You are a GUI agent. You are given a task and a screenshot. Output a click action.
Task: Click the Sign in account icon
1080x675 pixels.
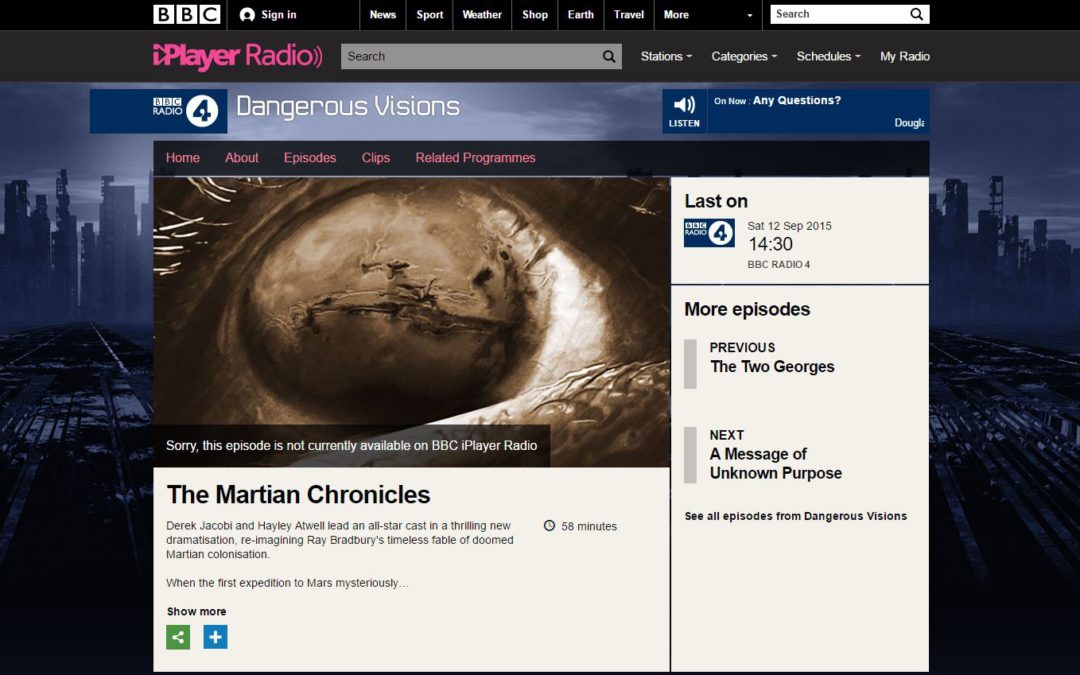(x=247, y=14)
